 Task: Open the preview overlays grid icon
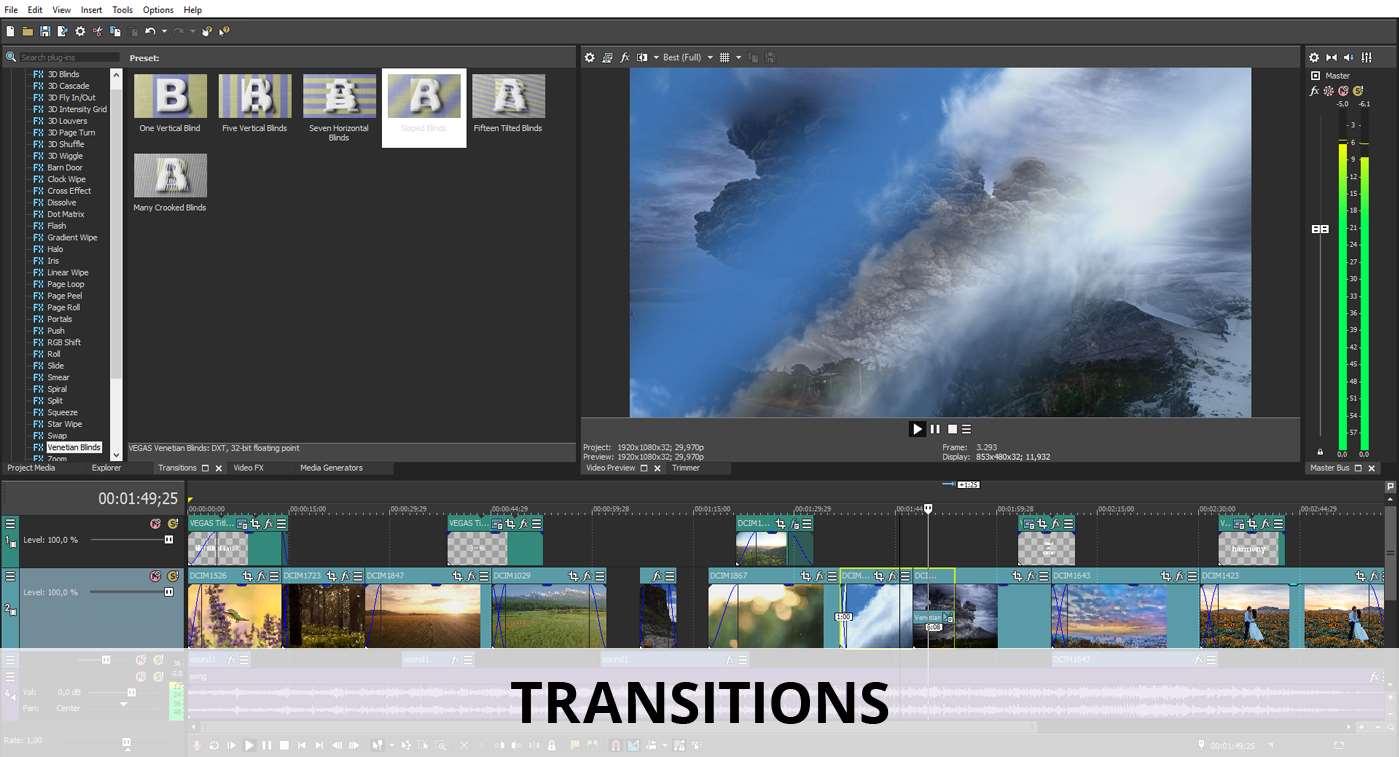pyautogui.click(x=724, y=58)
